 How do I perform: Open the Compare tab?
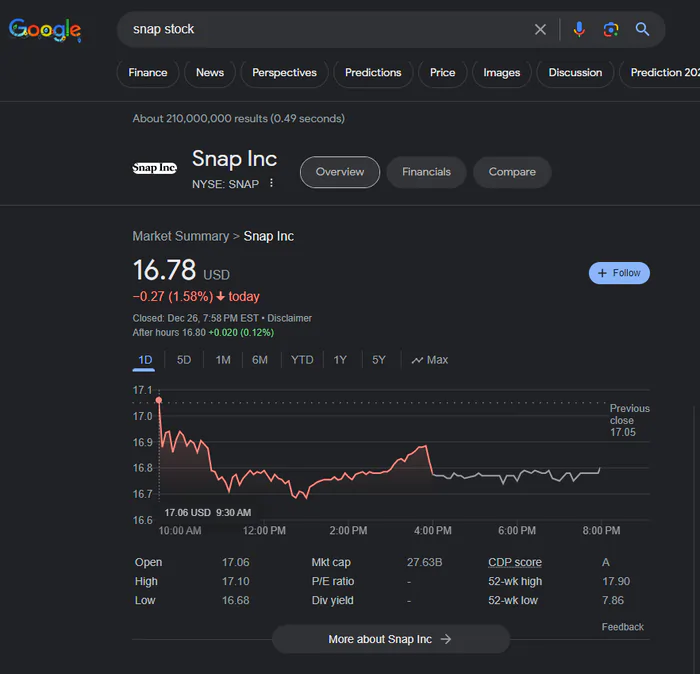click(x=512, y=172)
